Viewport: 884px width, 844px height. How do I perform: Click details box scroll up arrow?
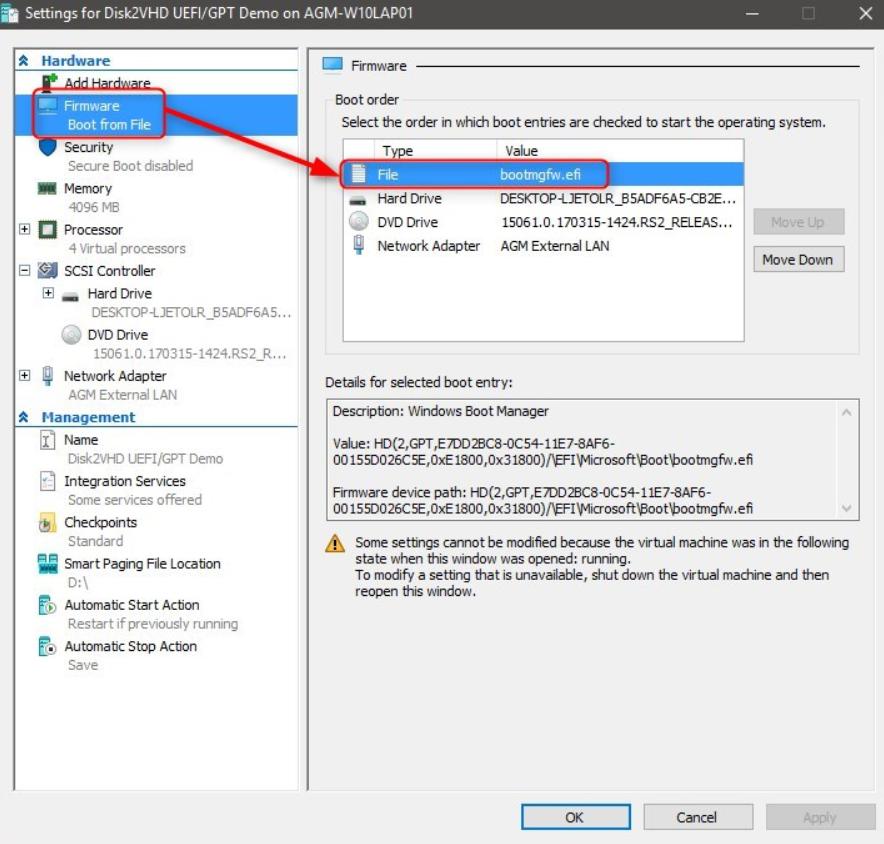coord(846,413)
